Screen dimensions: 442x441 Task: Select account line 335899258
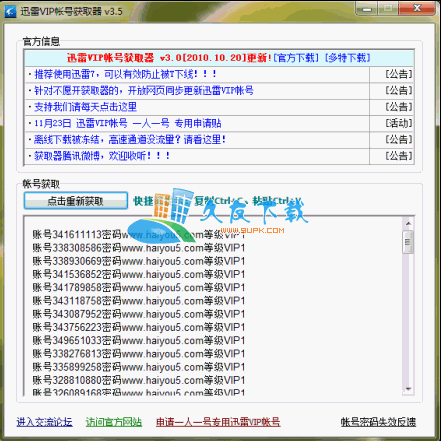tap(139, 367)
